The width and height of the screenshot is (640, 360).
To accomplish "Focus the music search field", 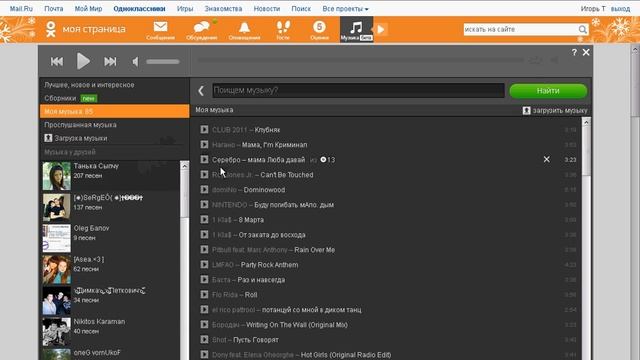I will pyautogui.click(x=358, y=91).
